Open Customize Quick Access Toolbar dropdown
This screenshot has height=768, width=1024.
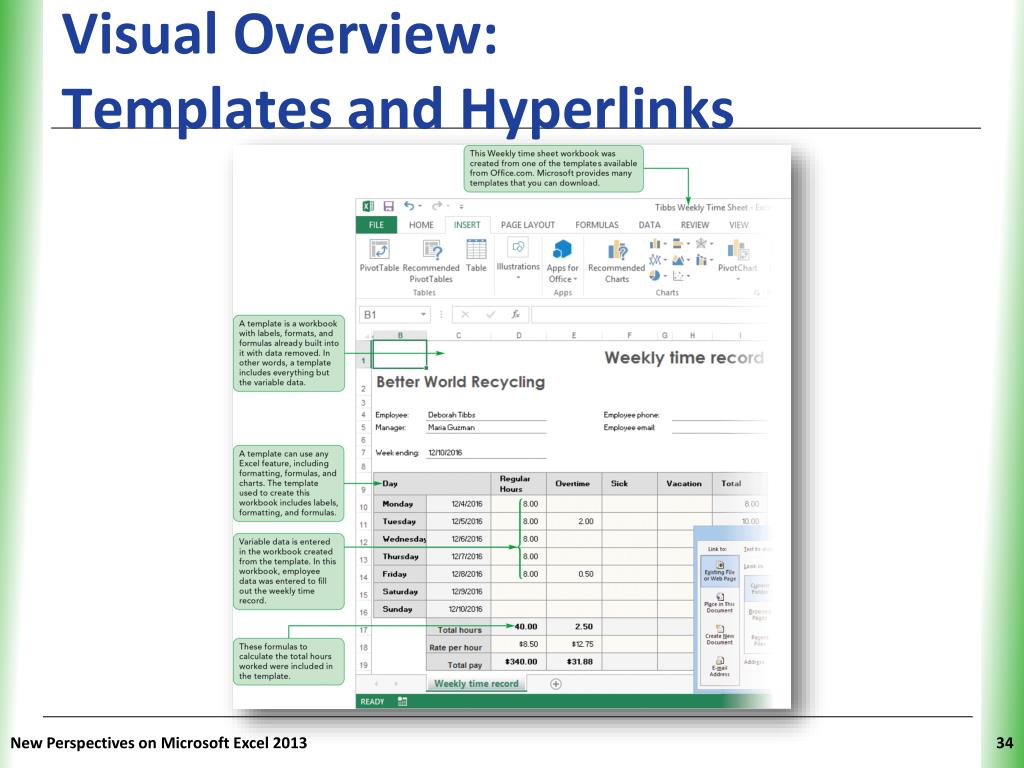(x=461, y=206)
